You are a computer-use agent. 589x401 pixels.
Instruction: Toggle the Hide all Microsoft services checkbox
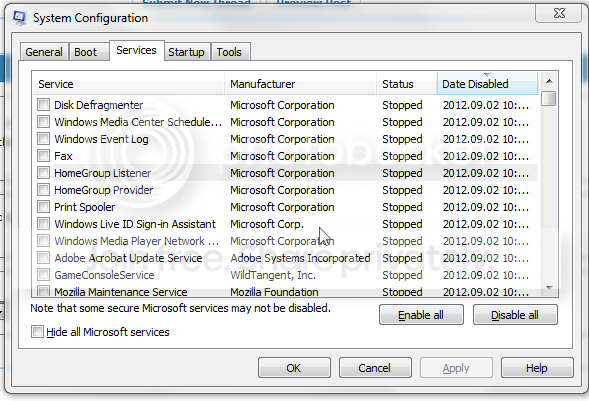(x=37, y=332)
